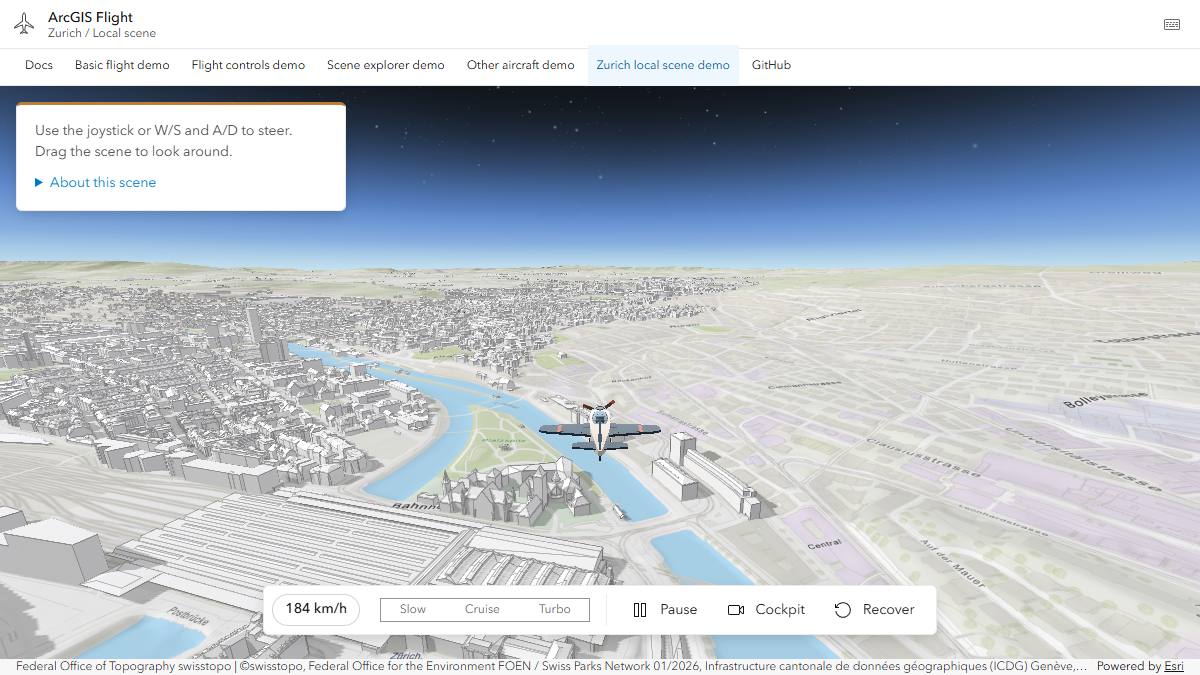Screen dimensions: 1200x675
Task: Select the Zurich local scene demo tab
Action: tap(663, 65)
